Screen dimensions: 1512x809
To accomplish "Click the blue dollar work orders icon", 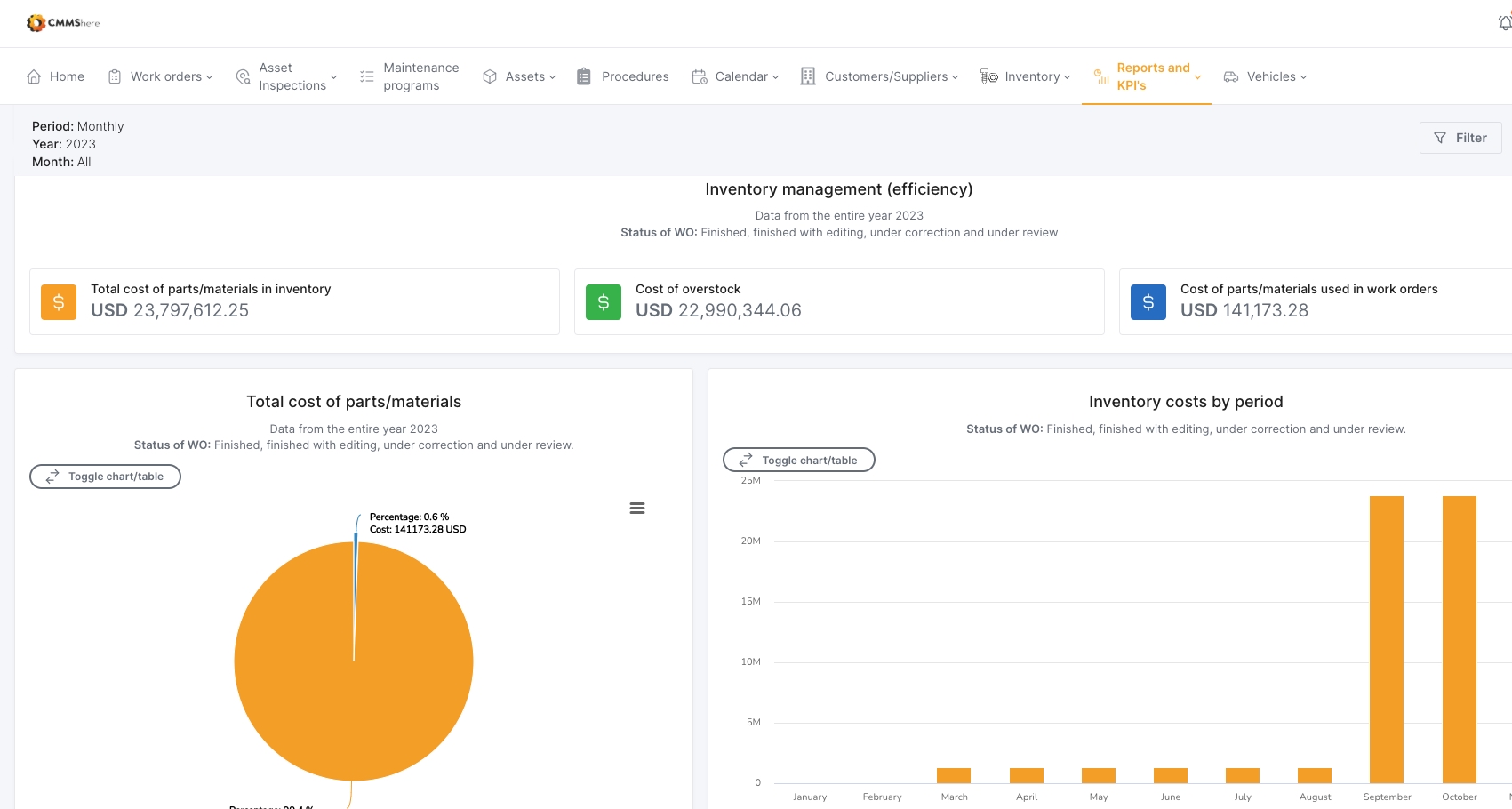I will click(1148, 302).
